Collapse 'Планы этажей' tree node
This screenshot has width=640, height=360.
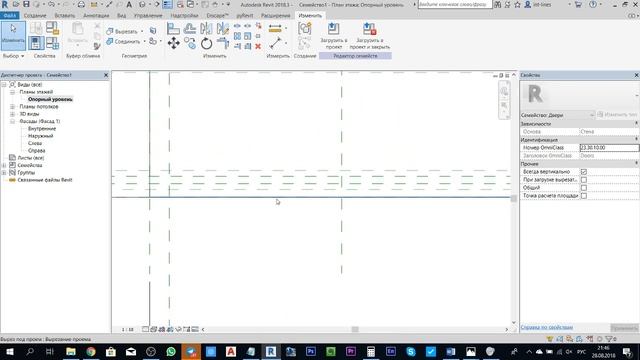12,92
